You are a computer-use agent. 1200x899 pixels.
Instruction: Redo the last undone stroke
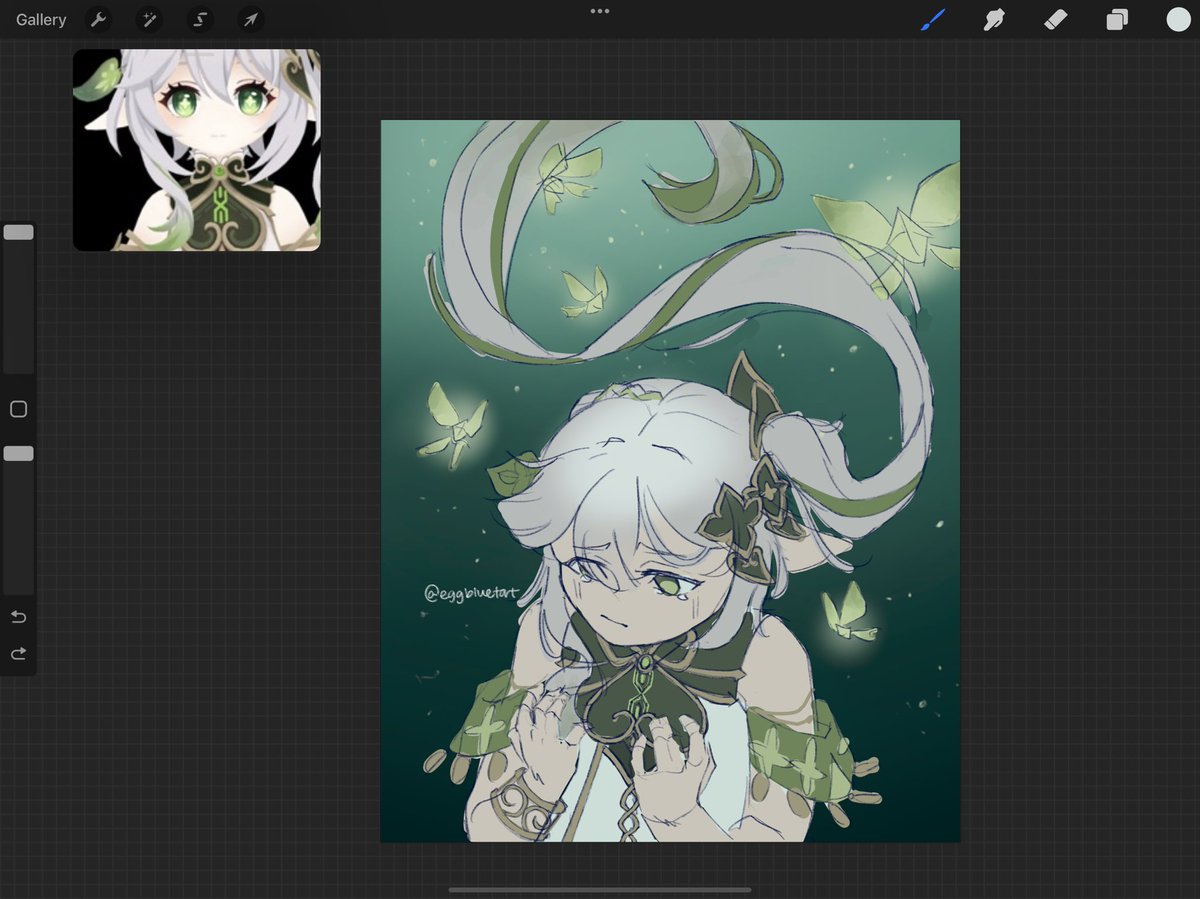click(x=18, y=653)
